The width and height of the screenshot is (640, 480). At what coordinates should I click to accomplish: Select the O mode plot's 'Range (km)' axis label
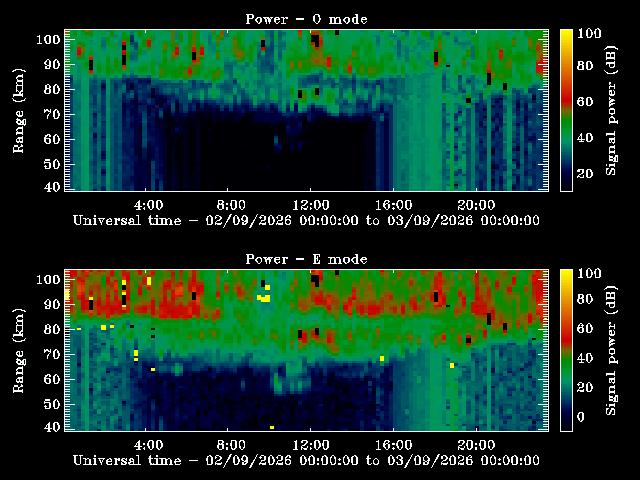(19, 111)
